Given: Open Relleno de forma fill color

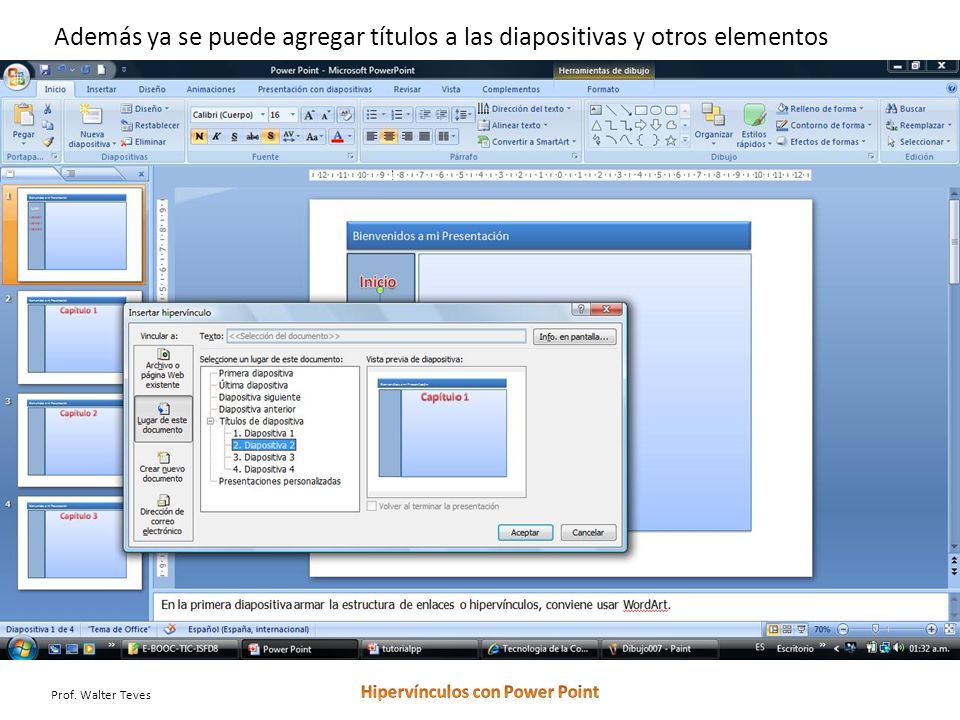Looking at the screenshot, I should 820,109.
